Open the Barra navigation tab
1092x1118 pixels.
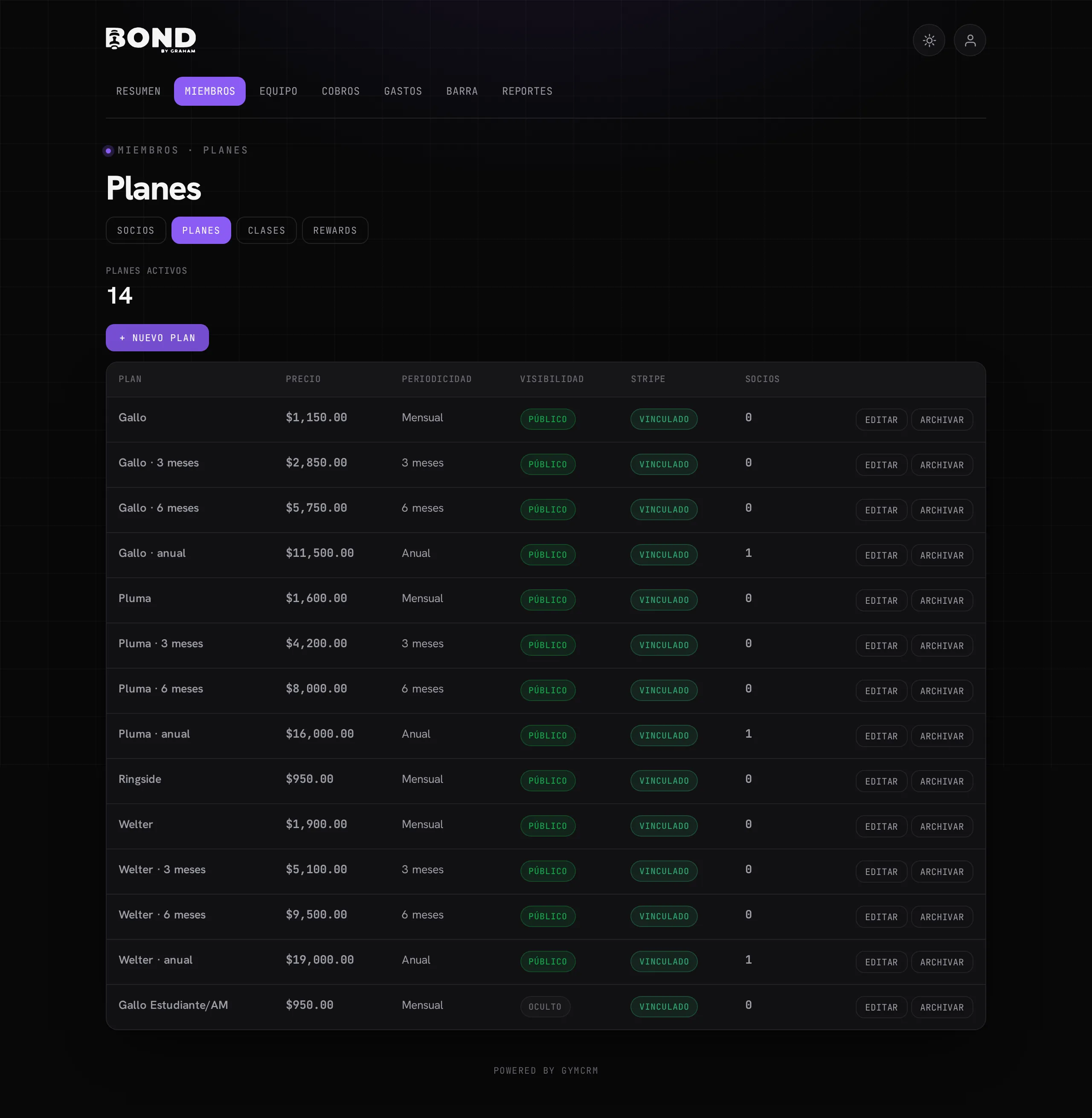[x=462, y=91]
